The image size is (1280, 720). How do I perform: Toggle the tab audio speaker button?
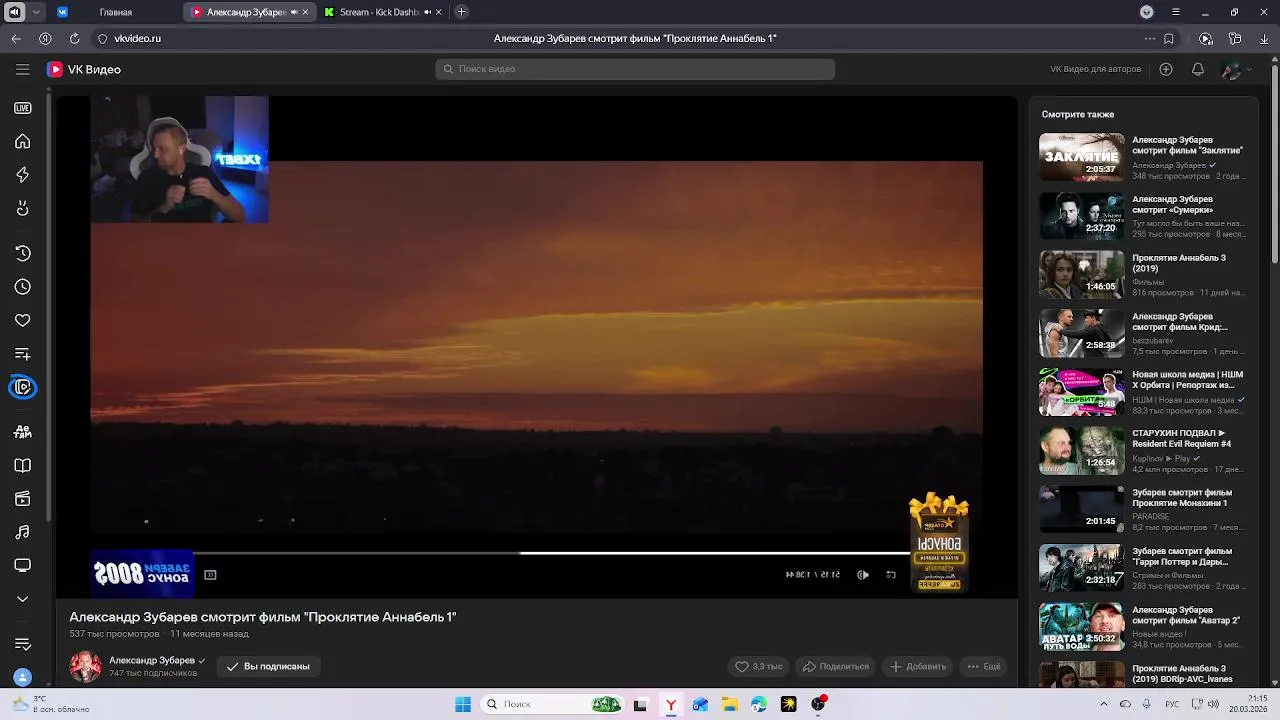(x=14, y=12)
